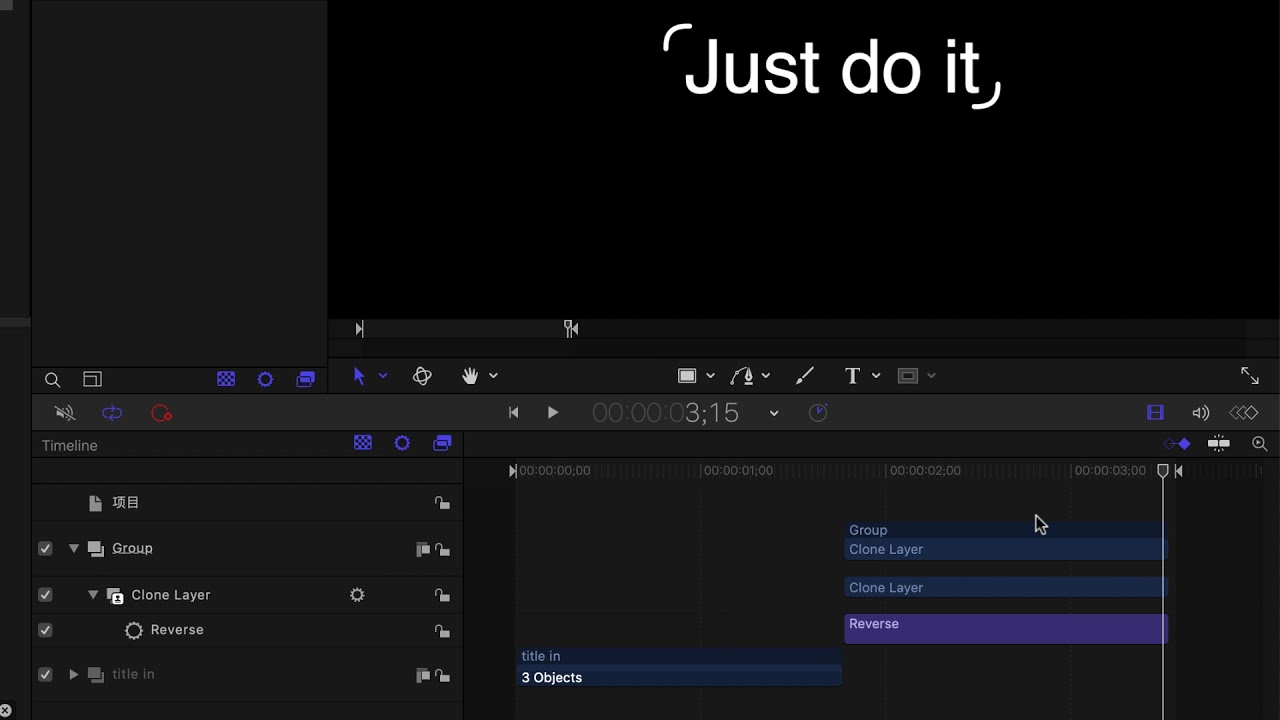1280x720 pixels.
Task: Toggle lock on Group row
Action: [442, 549]
